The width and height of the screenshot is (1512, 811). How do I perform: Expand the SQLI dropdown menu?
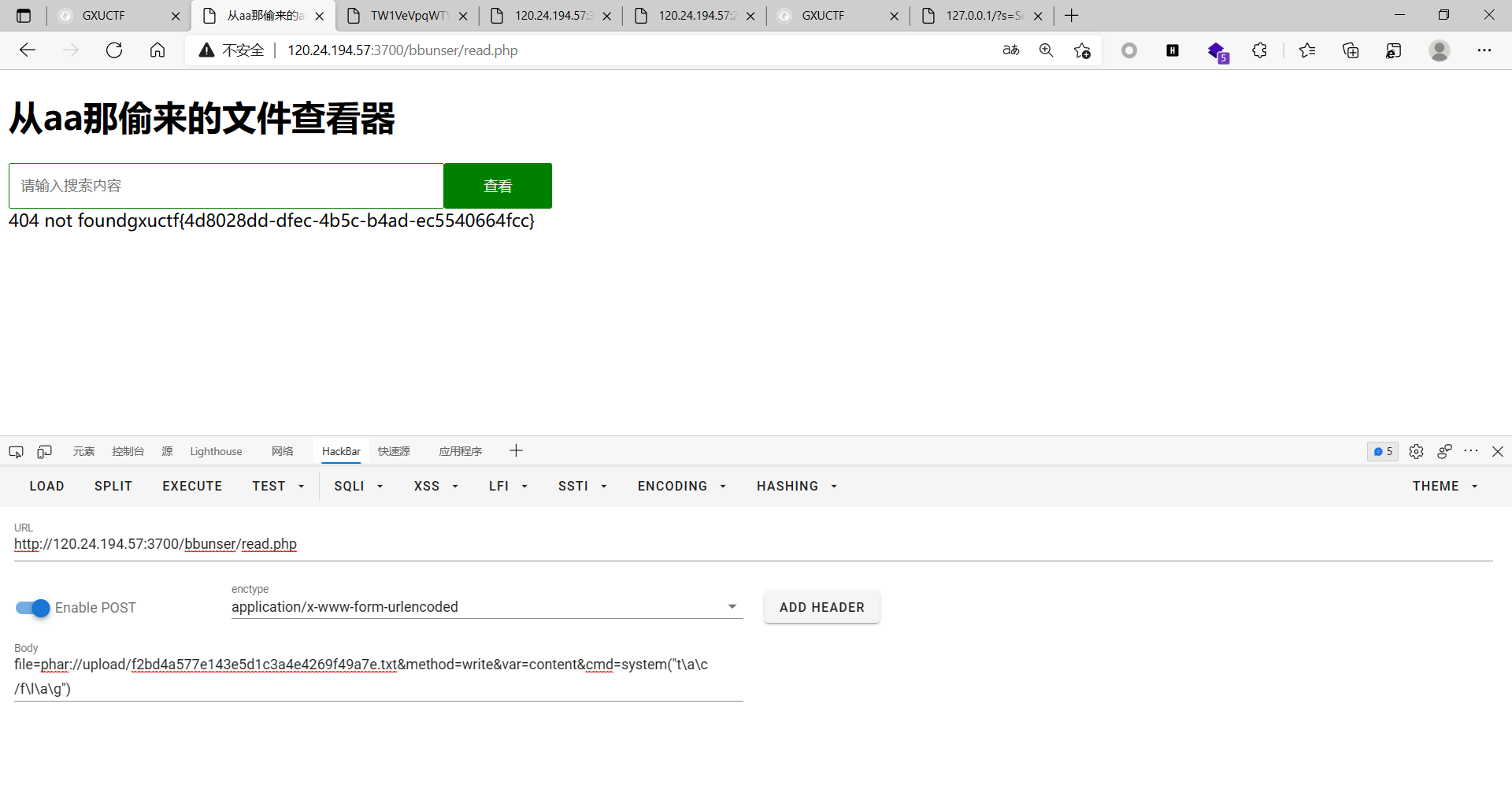point(358,486)
